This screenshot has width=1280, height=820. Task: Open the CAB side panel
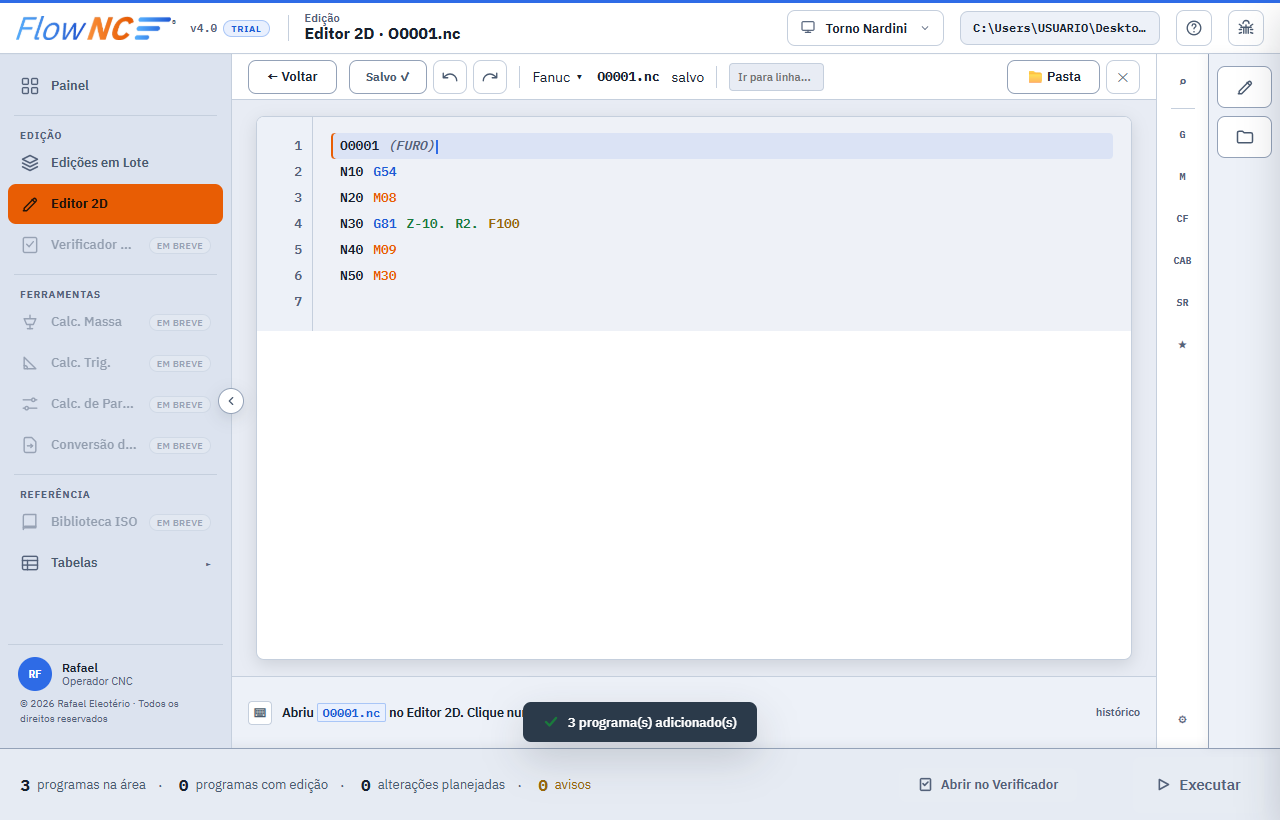point(1183,260)
